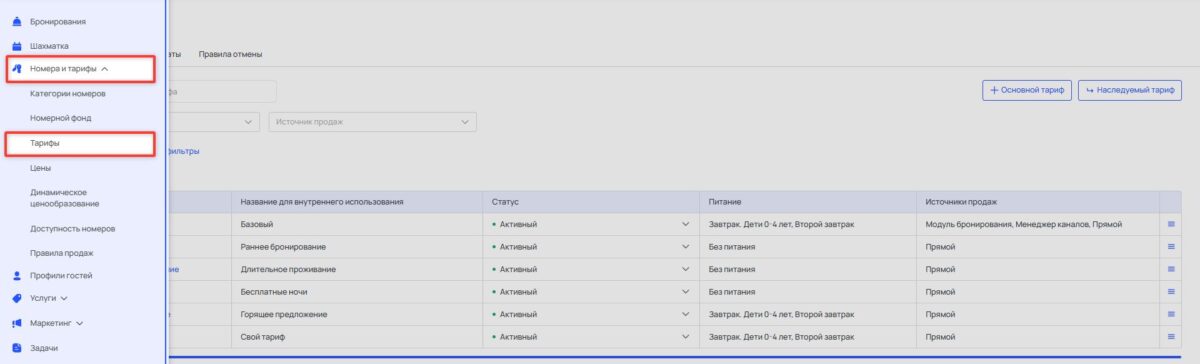Click the tariff search input field

click(x=222, y=91)
